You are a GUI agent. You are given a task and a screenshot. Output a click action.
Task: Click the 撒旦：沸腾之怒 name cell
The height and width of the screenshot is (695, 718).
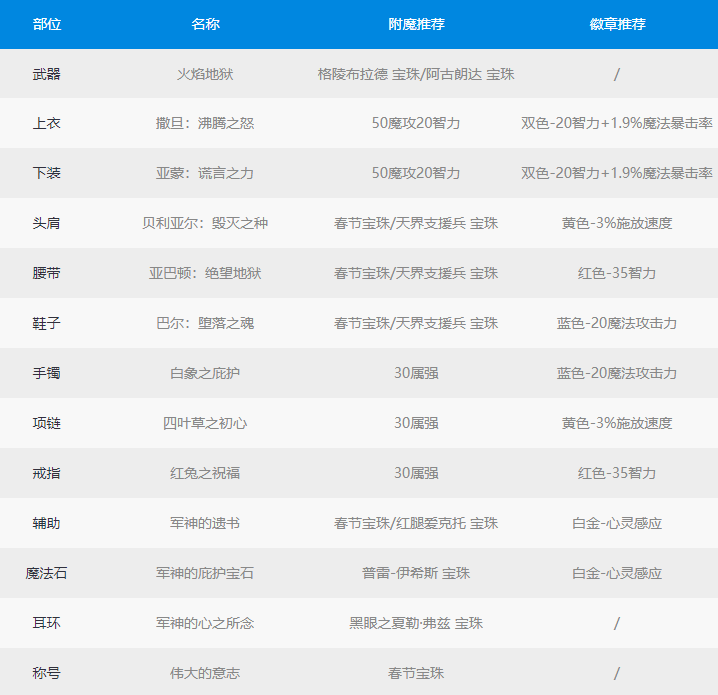click(x=205, y=123)
